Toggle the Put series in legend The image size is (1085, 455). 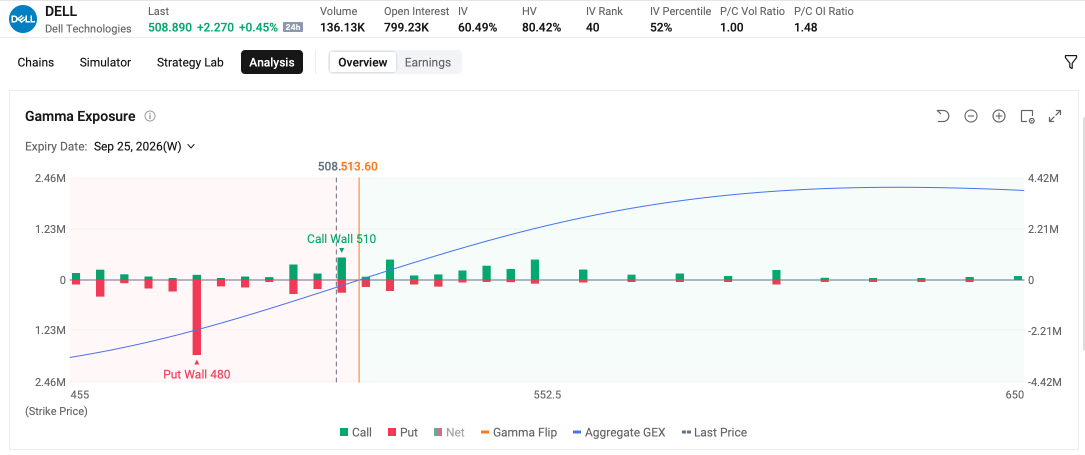402,432
